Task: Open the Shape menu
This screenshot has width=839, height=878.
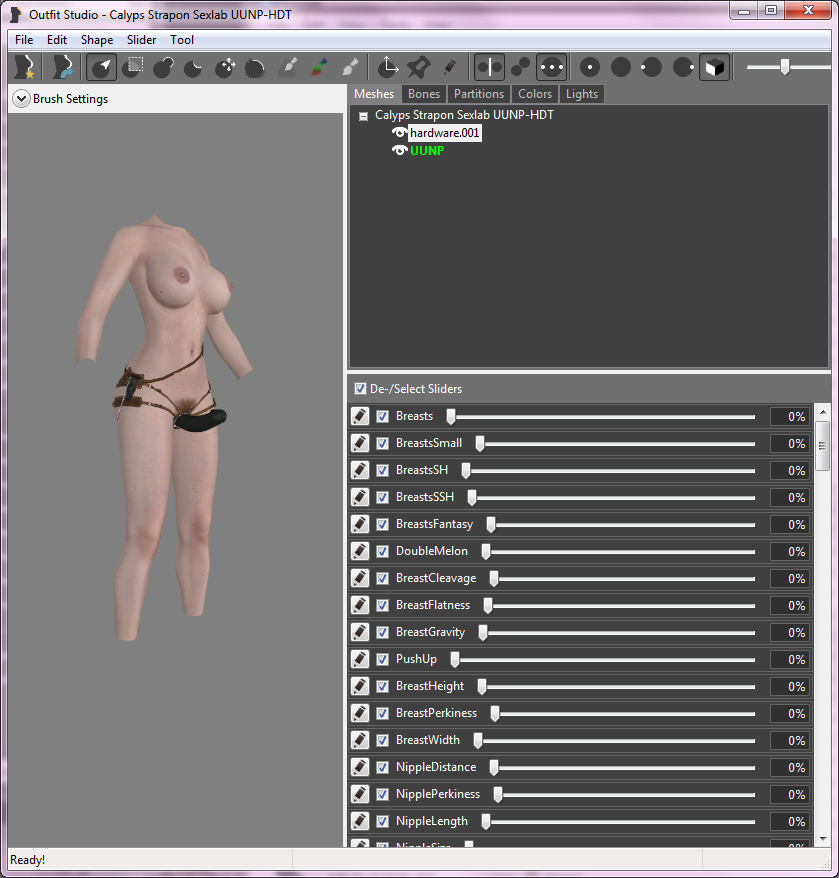Action: coord(97,40)
